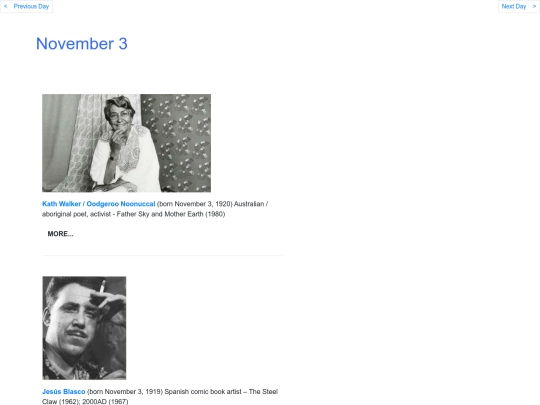Screen dimensions: 540x405
Task: Click the November 3 heading
Action: (x=82, y=44)
